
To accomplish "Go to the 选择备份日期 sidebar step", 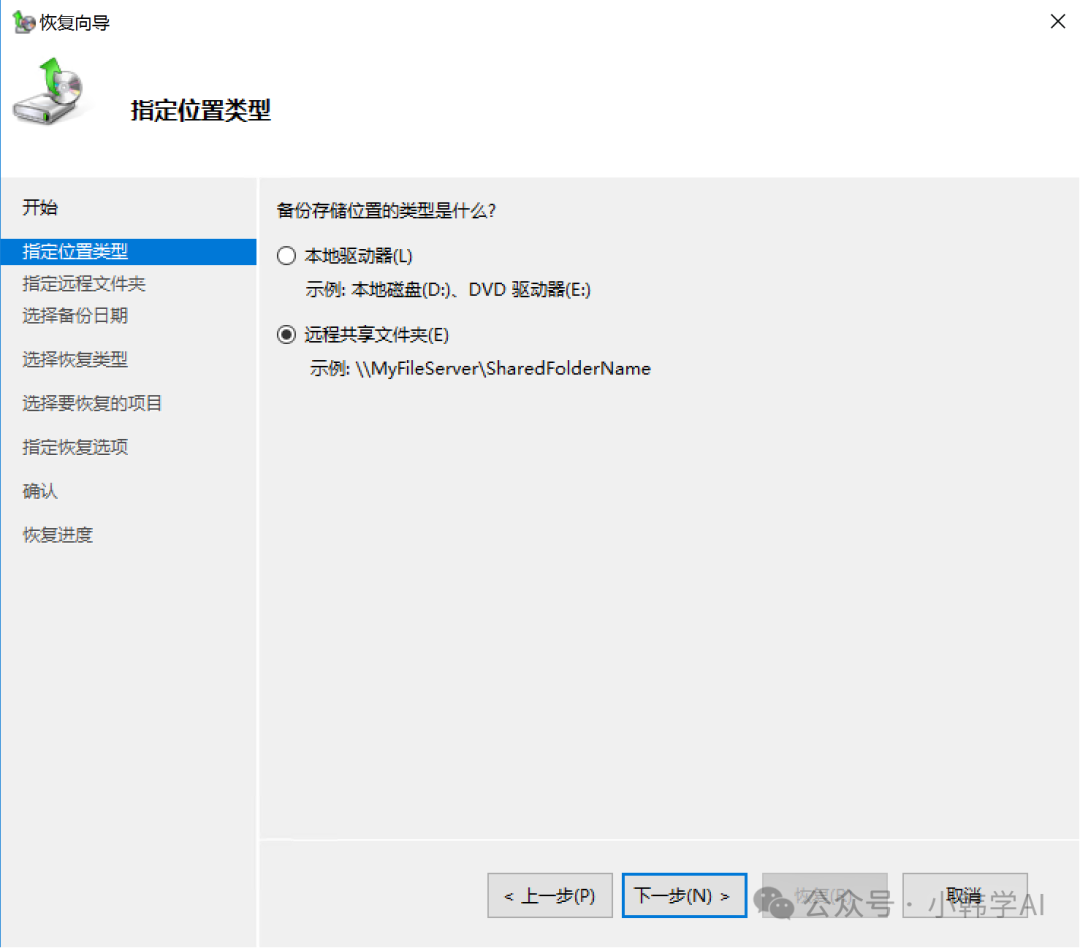I will [75, 316].
